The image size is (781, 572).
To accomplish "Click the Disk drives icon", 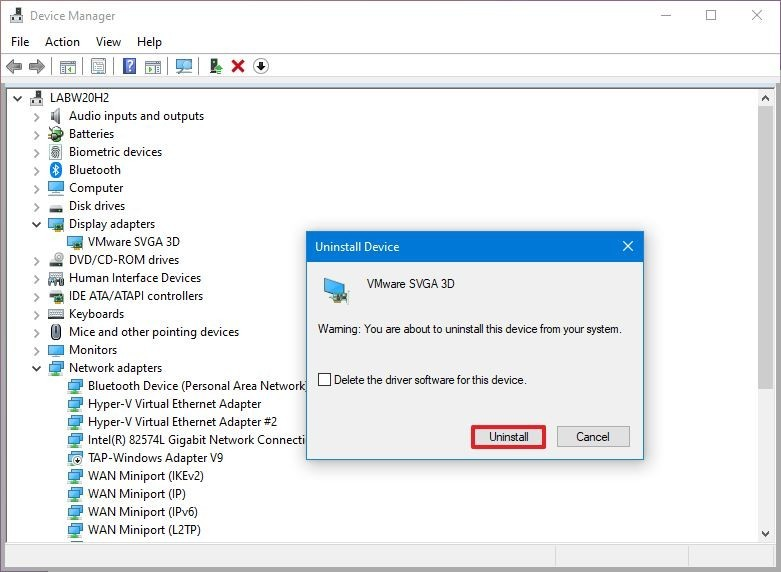I will coord(56,207).
